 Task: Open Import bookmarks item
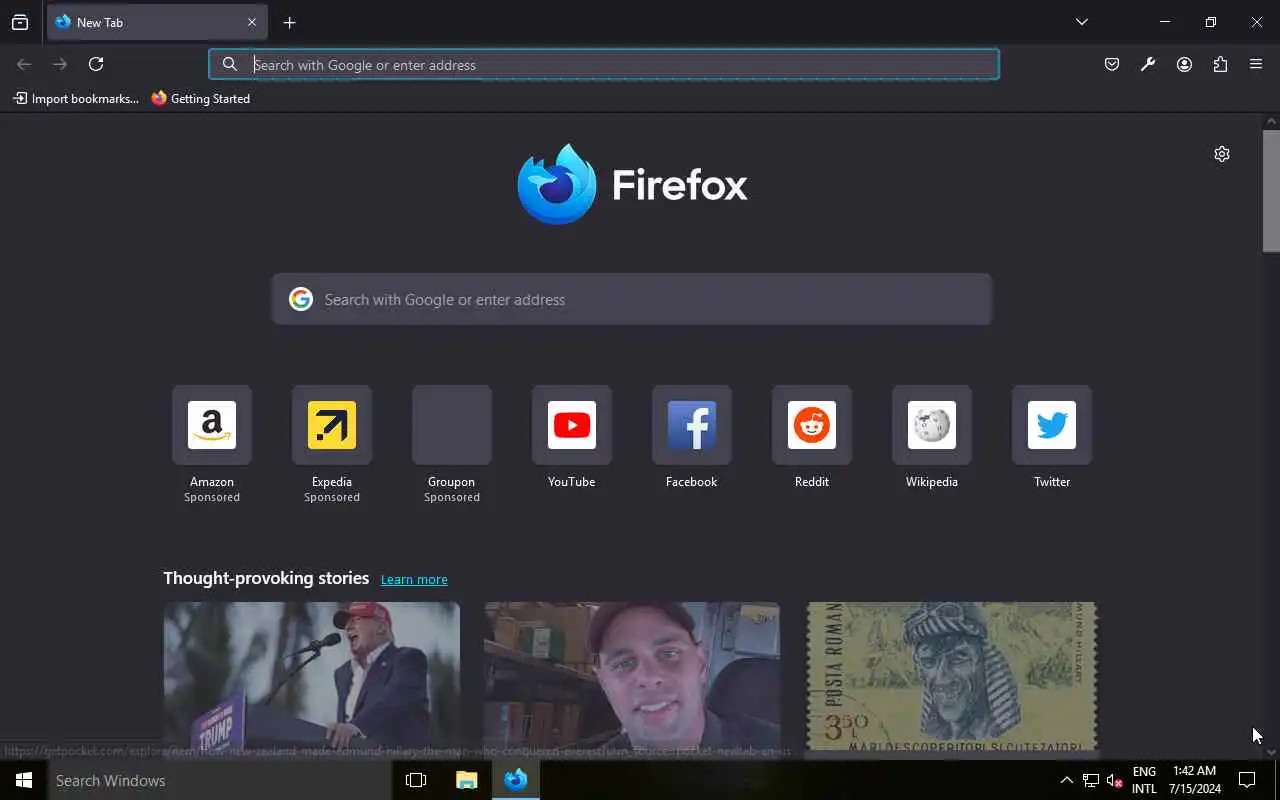[x=76, y=98]
